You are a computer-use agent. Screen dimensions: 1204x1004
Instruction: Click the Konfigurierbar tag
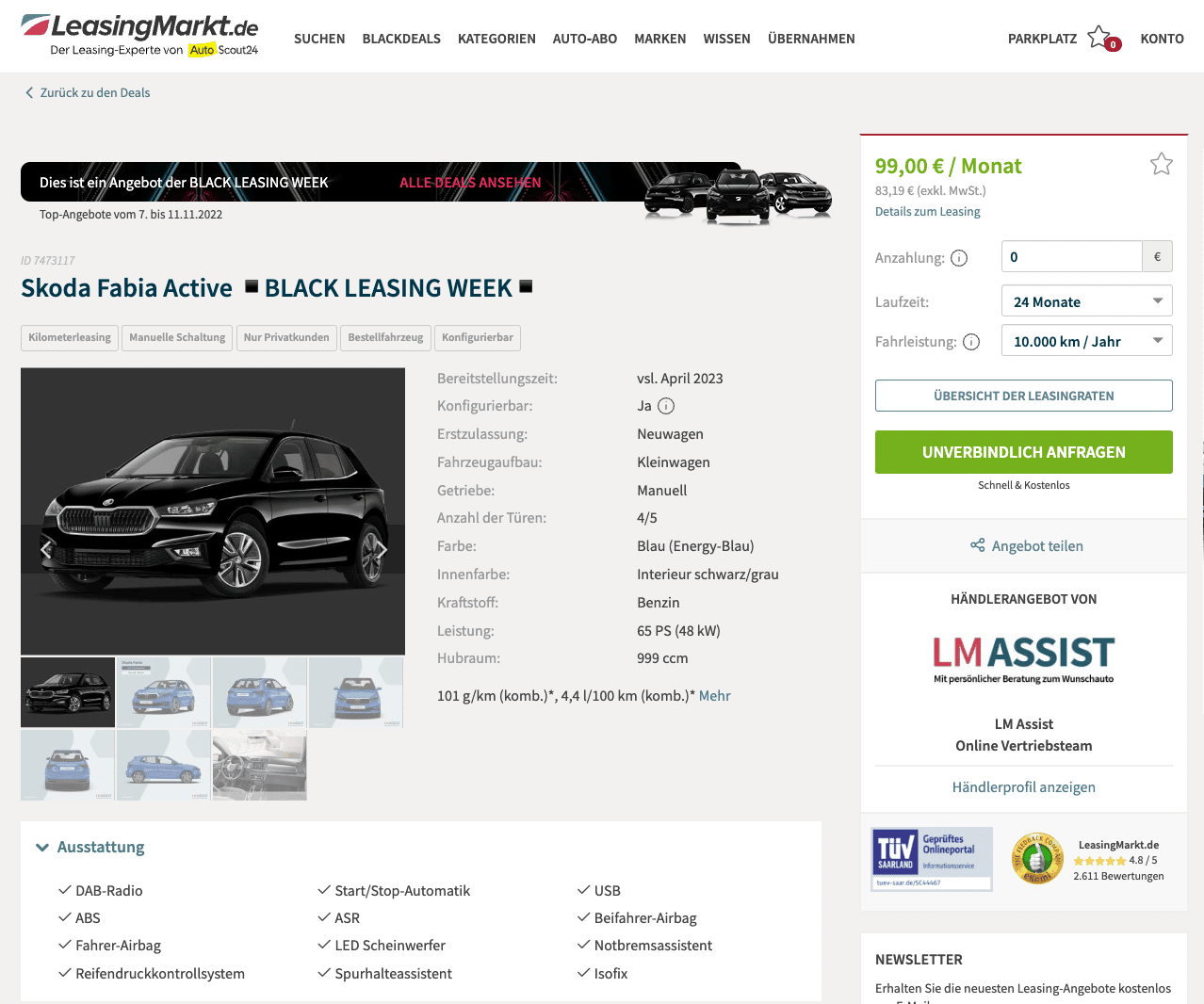pyautogui.click(x=478, y=337)
